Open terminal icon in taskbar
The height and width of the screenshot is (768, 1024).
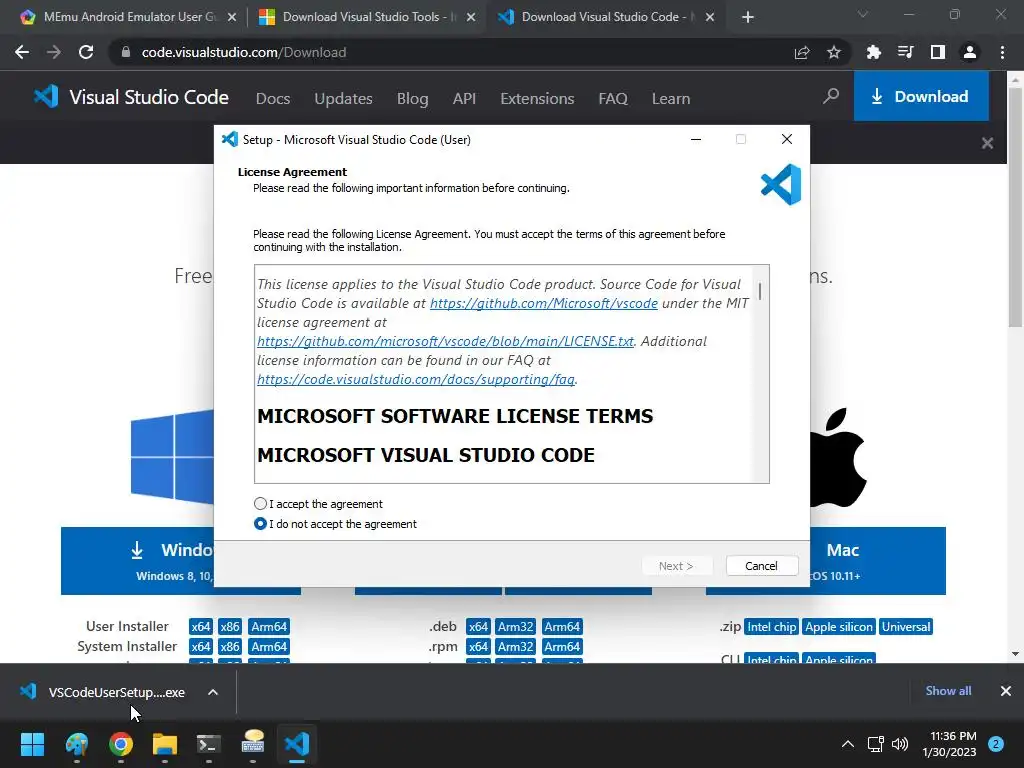pyautogui.click(x=209, y=744)
